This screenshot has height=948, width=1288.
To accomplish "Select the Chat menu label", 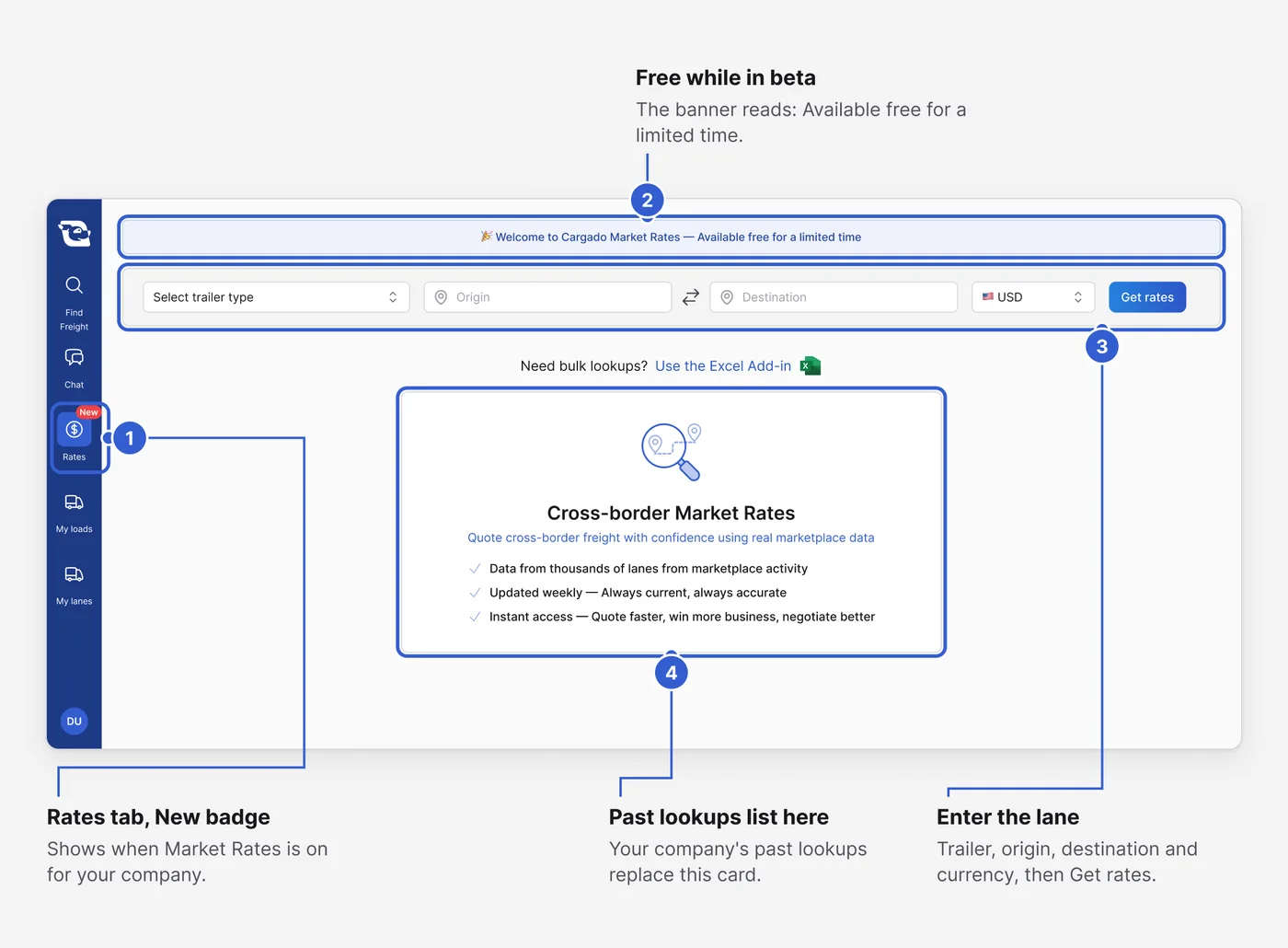I will click(x=75, y=385).
